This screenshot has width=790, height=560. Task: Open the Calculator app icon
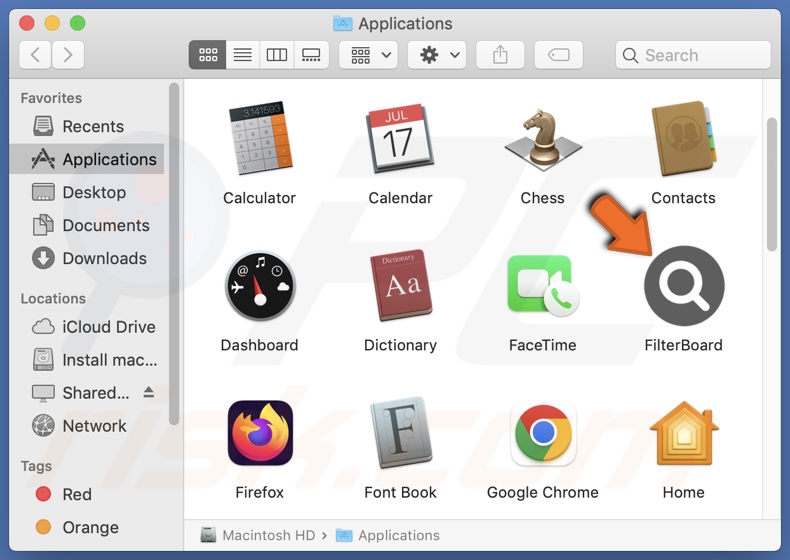(260, 138)
